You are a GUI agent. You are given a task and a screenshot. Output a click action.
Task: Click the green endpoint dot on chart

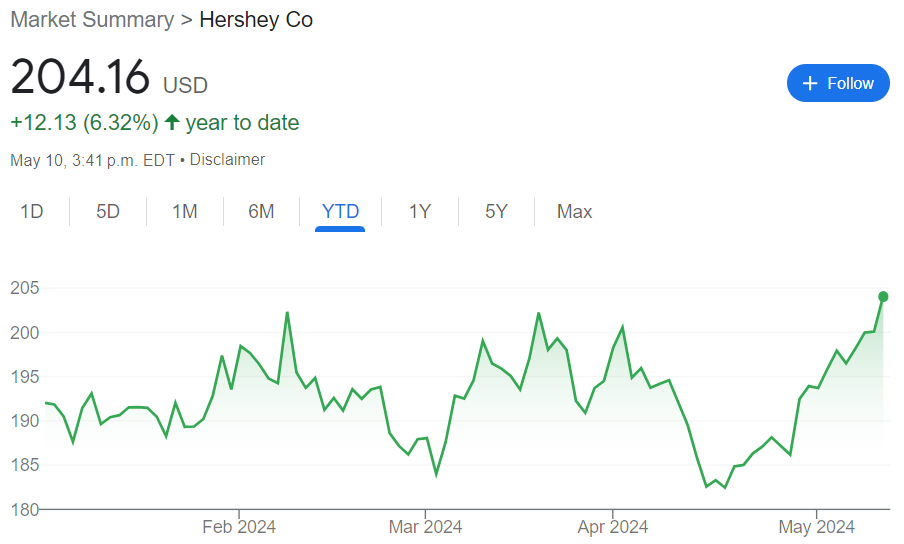[x=883, y=296]
